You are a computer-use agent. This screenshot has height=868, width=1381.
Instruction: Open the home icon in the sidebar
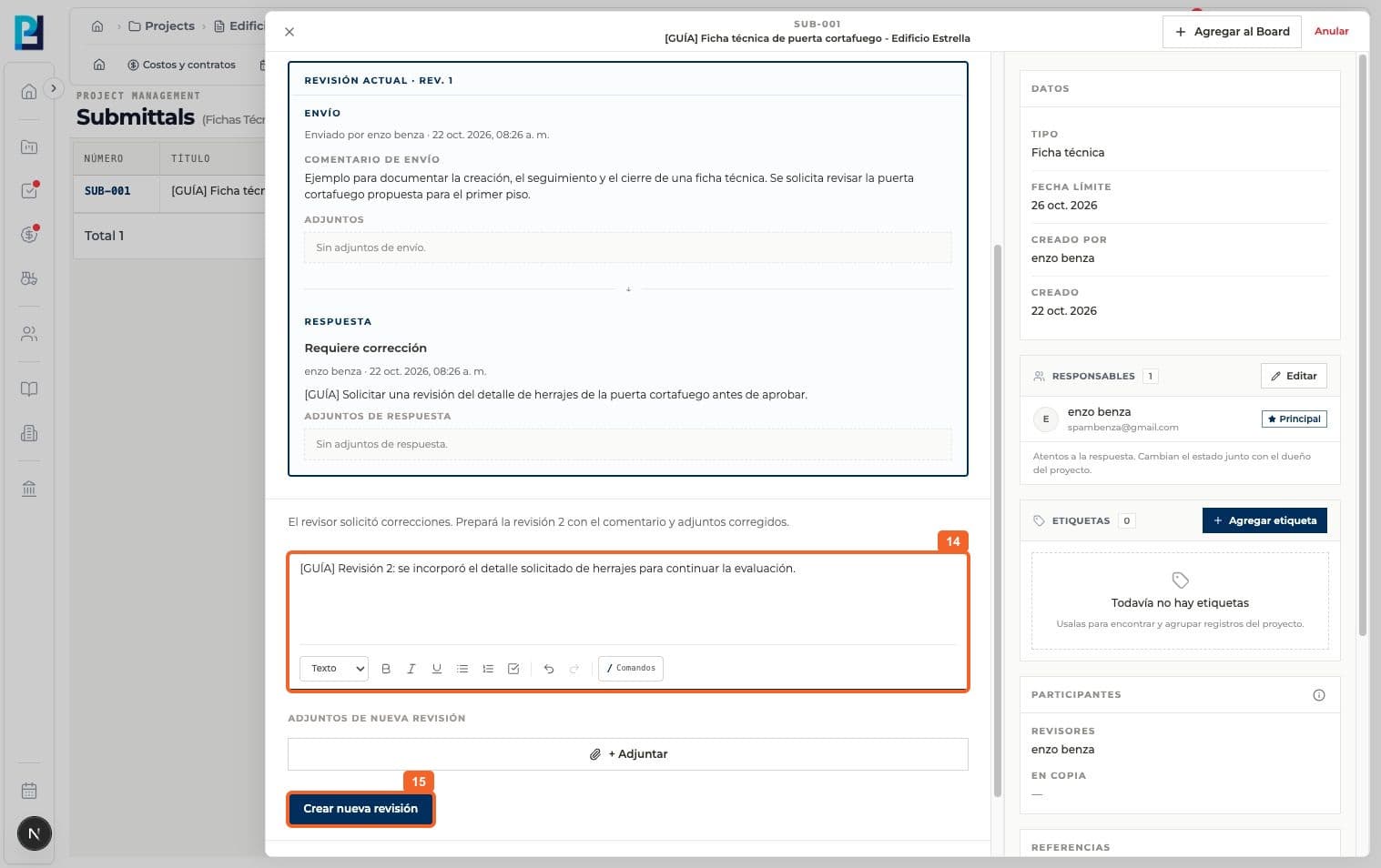click(x=29, y=92)
